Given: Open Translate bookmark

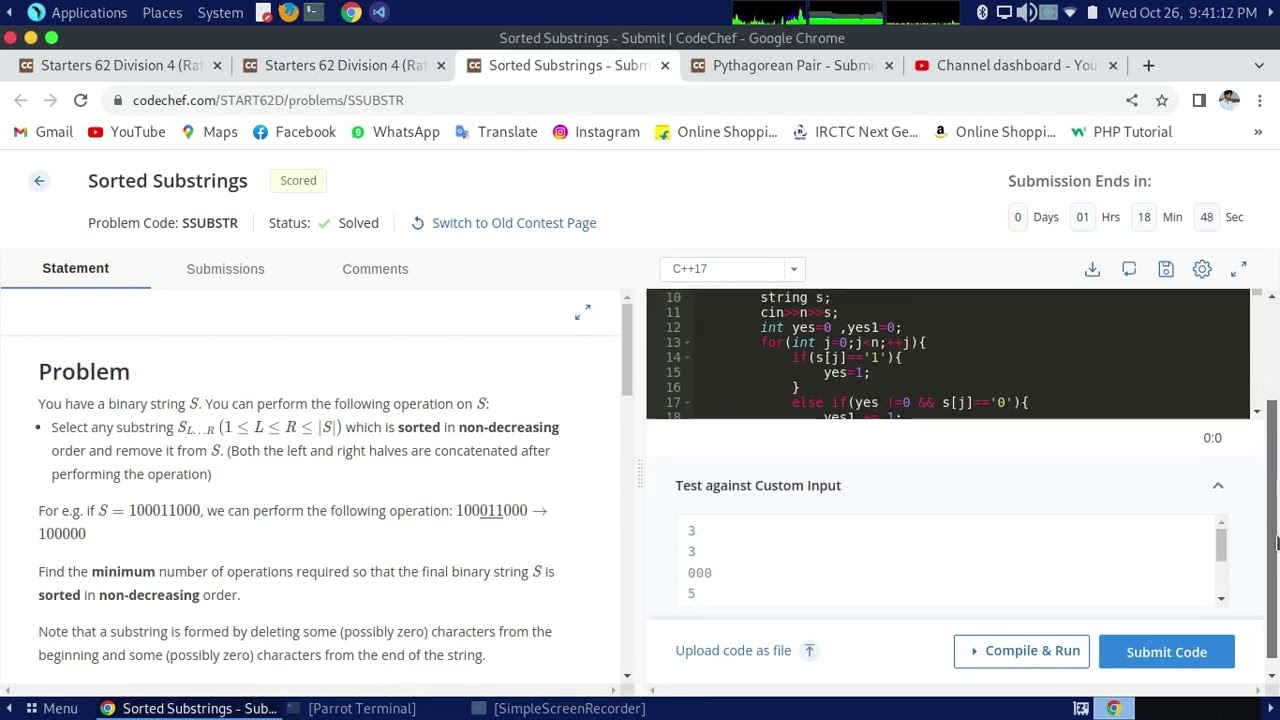Looking at the screenshot, I should click(496, 132).
